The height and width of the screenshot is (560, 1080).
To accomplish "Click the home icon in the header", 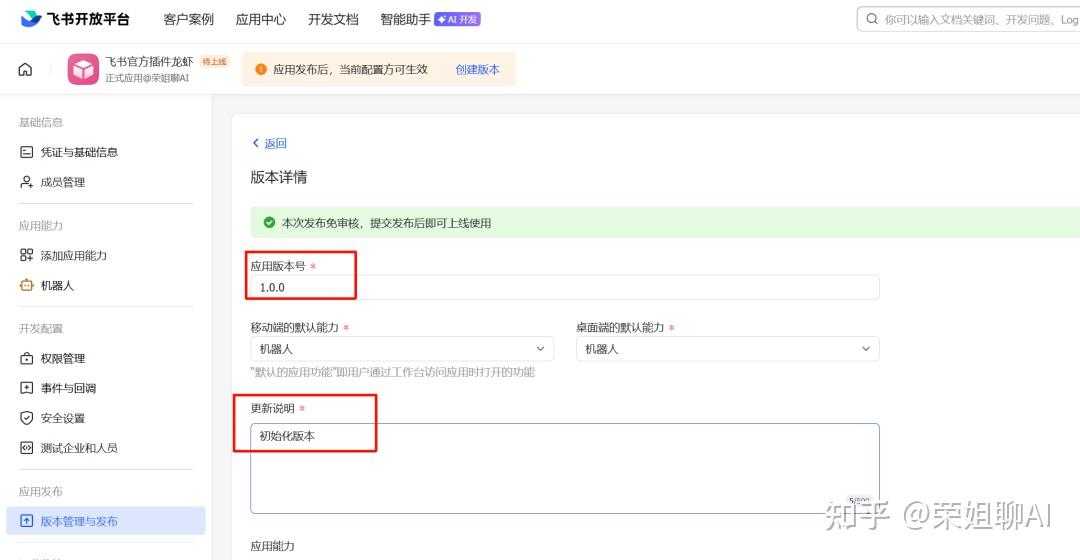I will (25, 69).
